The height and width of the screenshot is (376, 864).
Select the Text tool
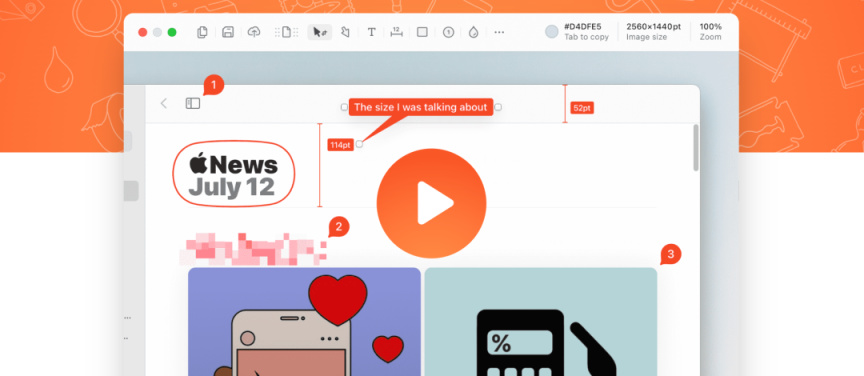click(371, 32)
